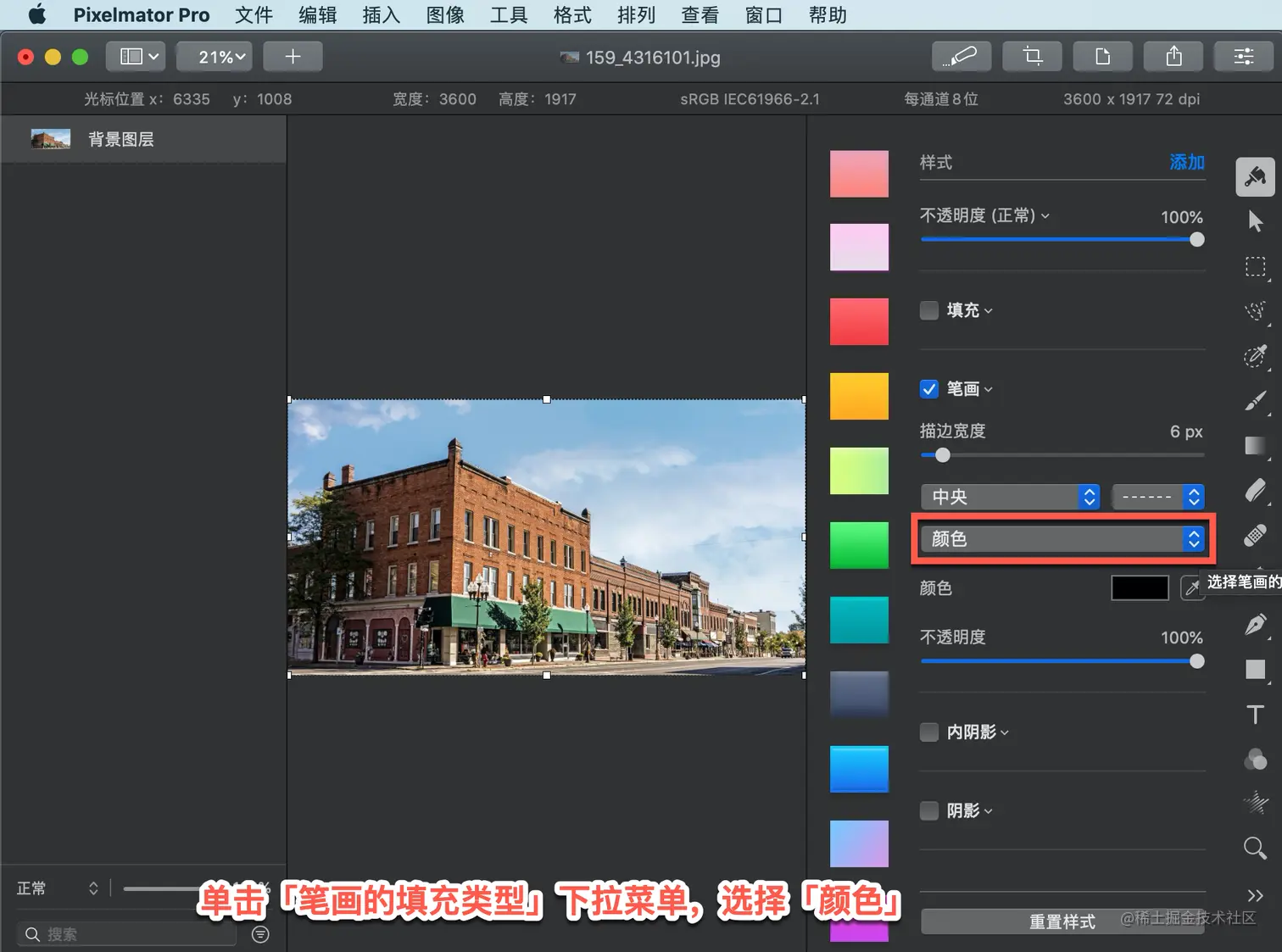Open the 颜色 stroke fill type dropdown
Screen dimensions: 1282x952
(x=1062, y=538)
